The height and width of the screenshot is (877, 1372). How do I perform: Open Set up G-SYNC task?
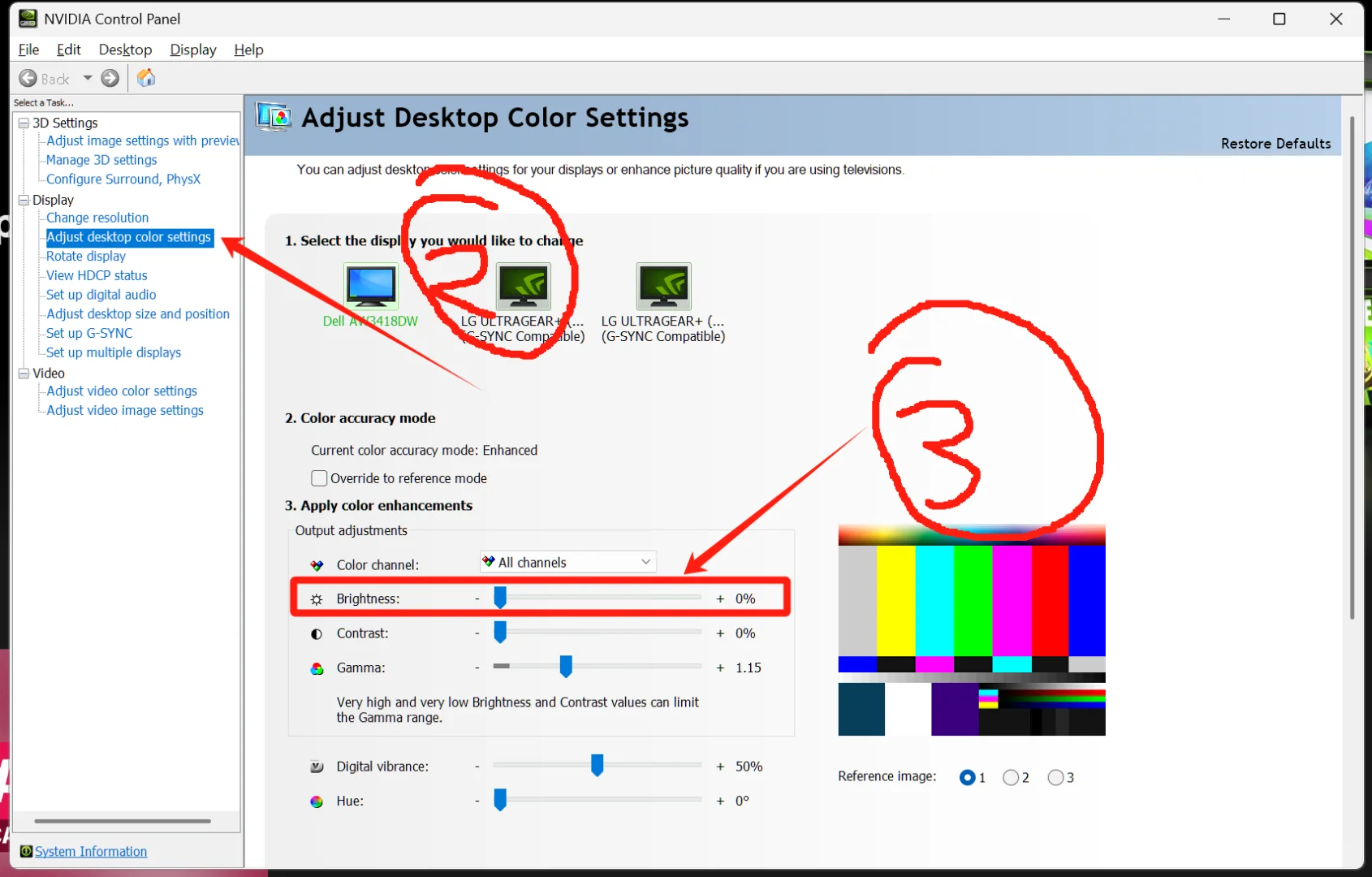coord(89,333)
